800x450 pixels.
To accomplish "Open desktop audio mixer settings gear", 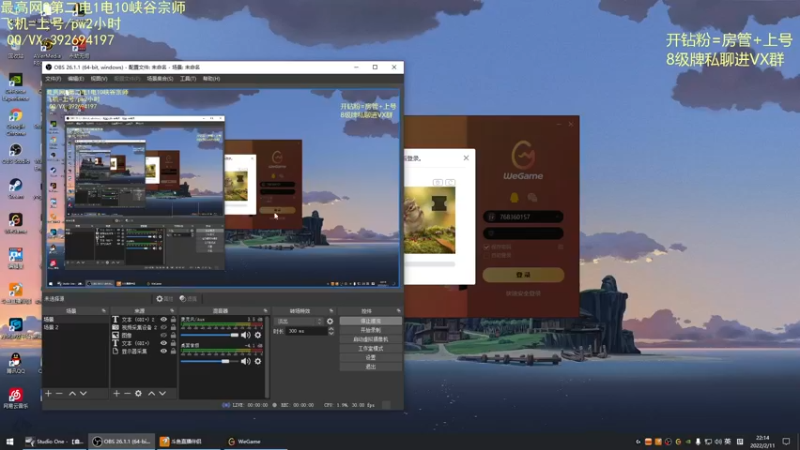I will (258, 361).
